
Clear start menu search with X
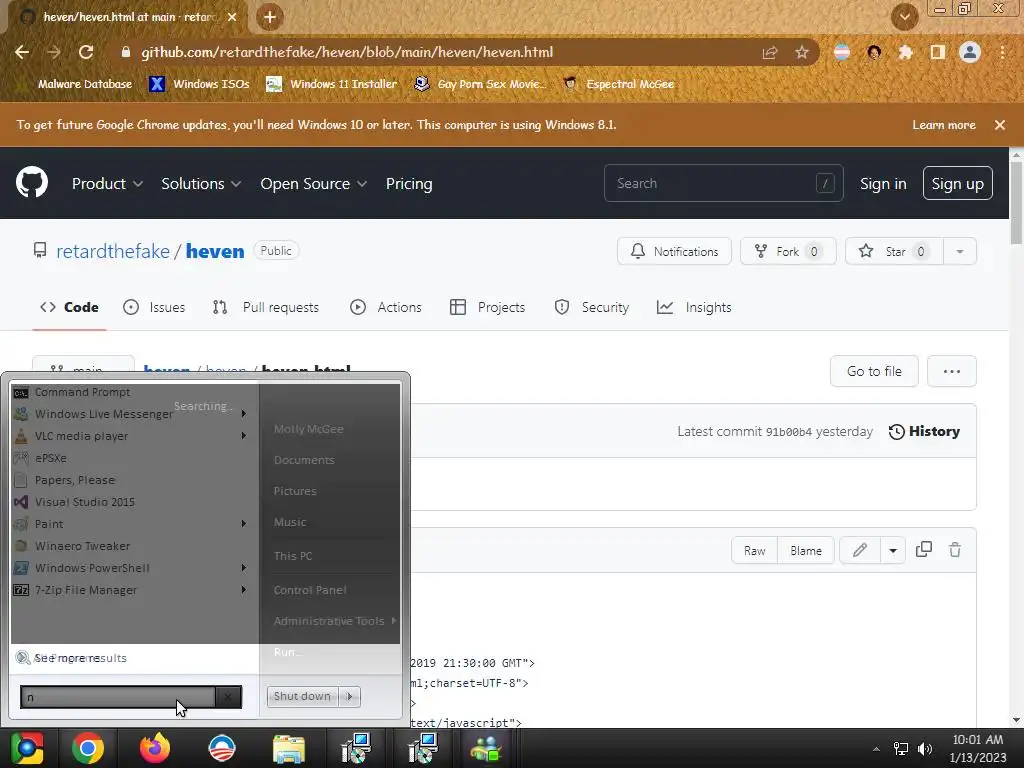click(x=228, y=697)
